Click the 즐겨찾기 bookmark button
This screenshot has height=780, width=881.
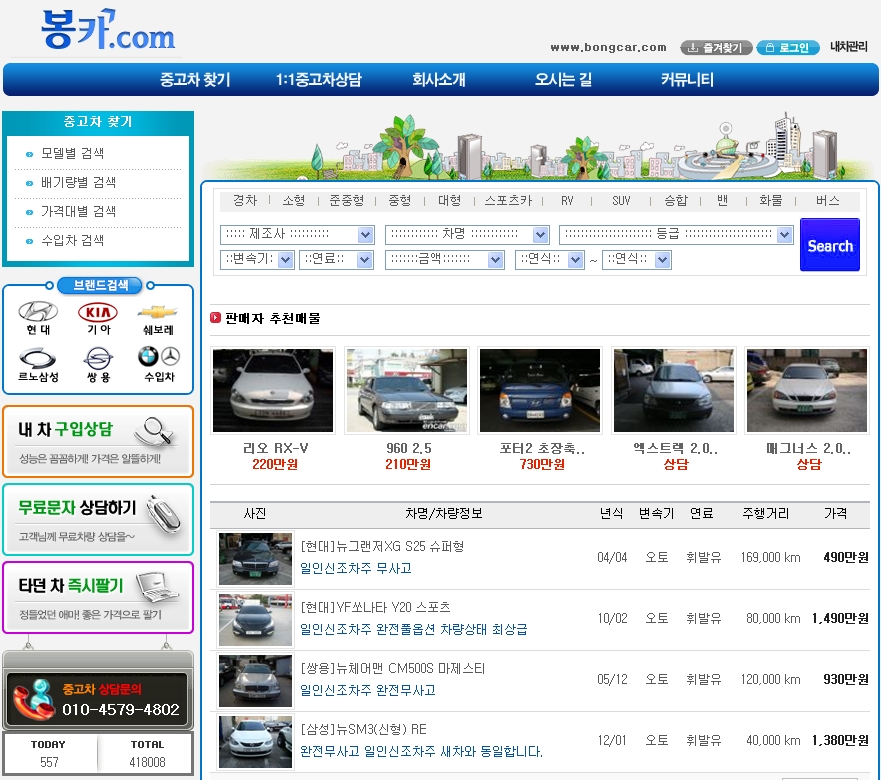(x=716, y=48)
